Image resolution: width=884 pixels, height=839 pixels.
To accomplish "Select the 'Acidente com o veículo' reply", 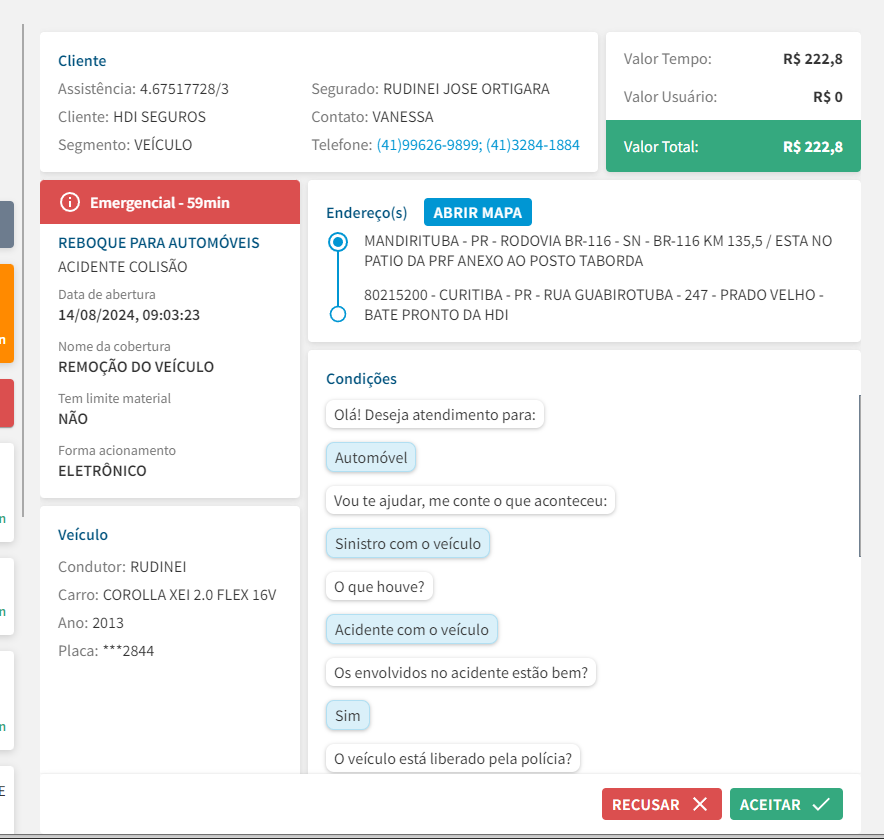I will [x=412, y=630].
